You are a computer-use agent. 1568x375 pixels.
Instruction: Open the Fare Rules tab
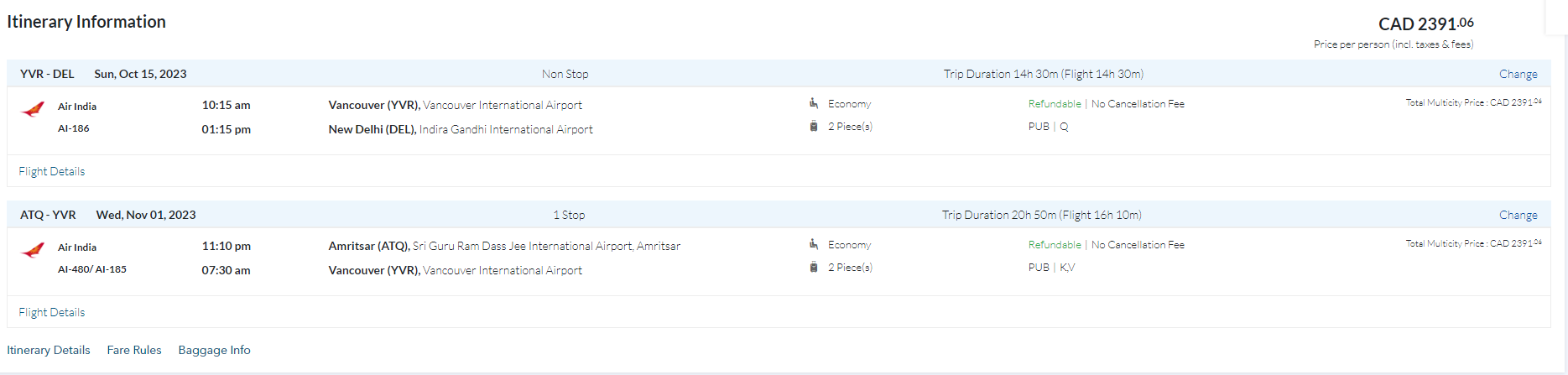134,350
